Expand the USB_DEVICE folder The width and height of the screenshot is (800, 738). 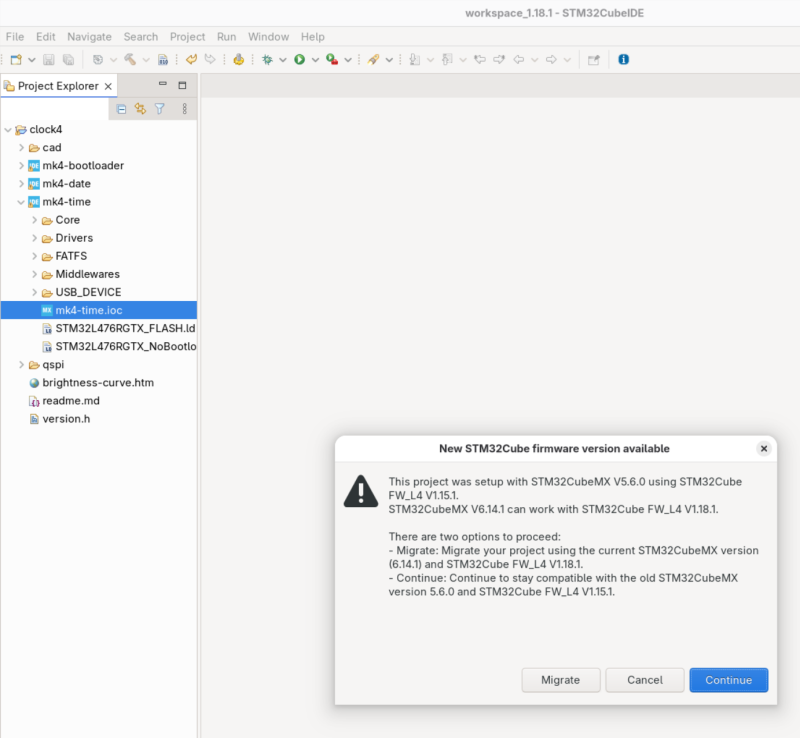(x=34, y=292)
